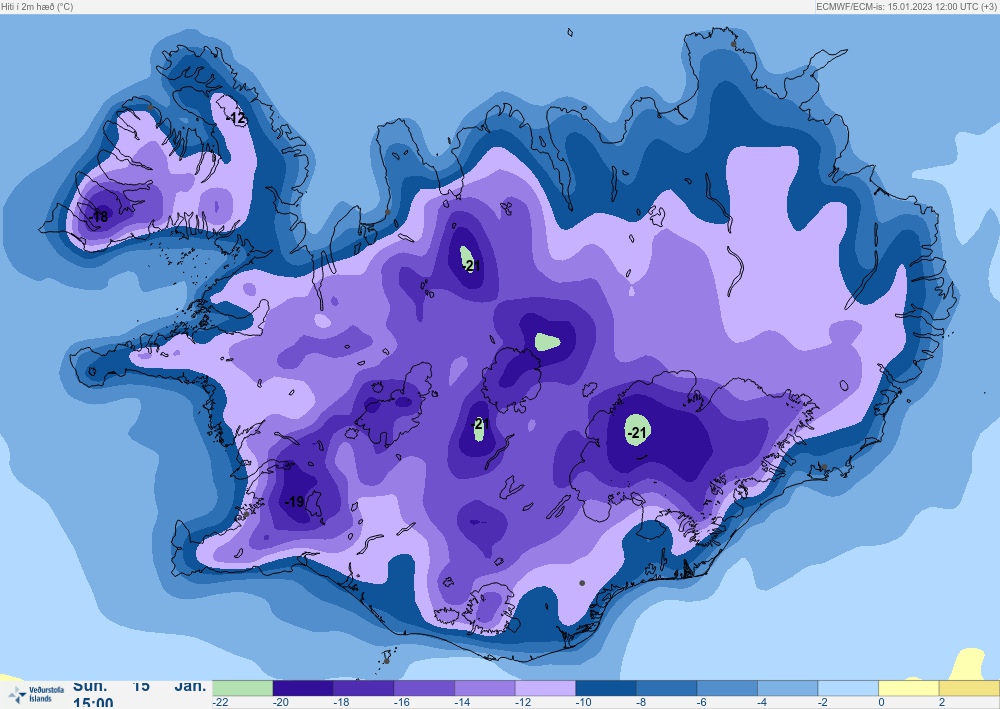Click the '-4' legend value
Viewport: 1000px width, 709px height.
[763, 703]
